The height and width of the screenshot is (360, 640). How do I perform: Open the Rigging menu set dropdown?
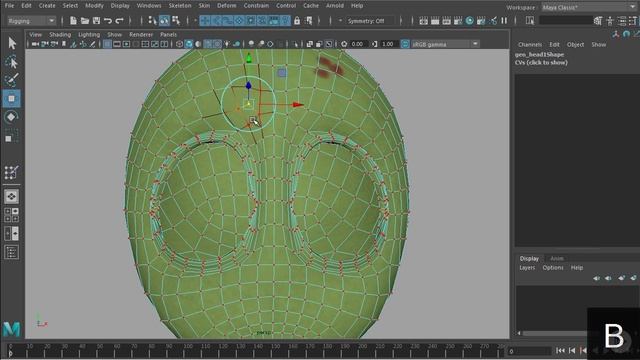(x=31, y=21)
